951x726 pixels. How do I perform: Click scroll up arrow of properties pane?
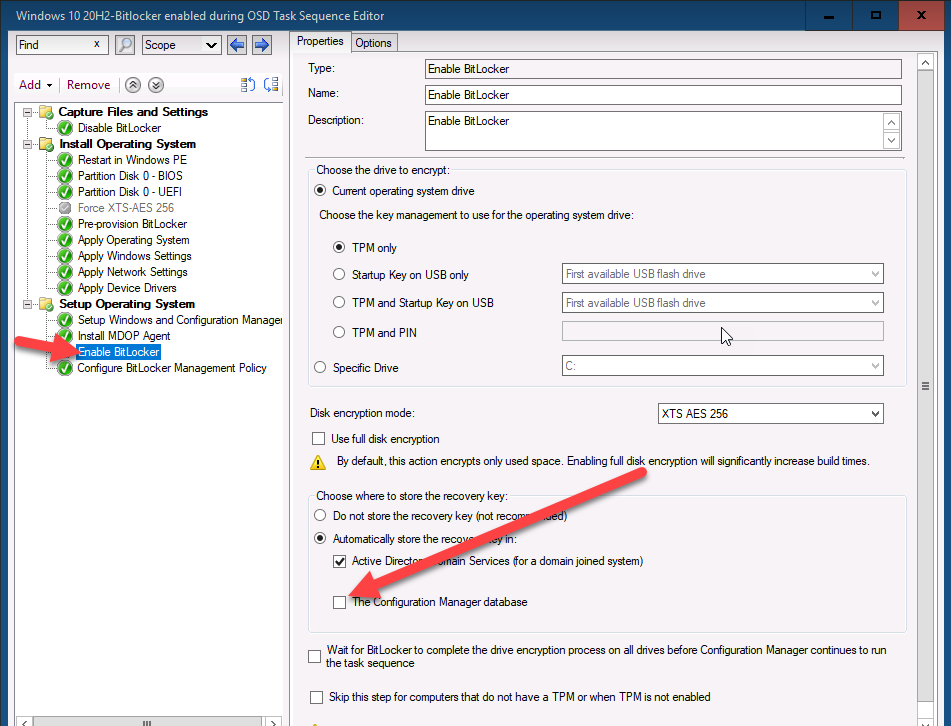pyautogui.click(x=925, y=62)
